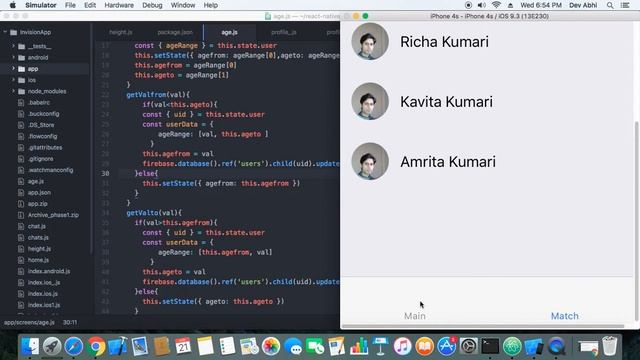Open FaceTime in the Dock
The width and height of the screenshot is (640, 360).
point(315,346)
